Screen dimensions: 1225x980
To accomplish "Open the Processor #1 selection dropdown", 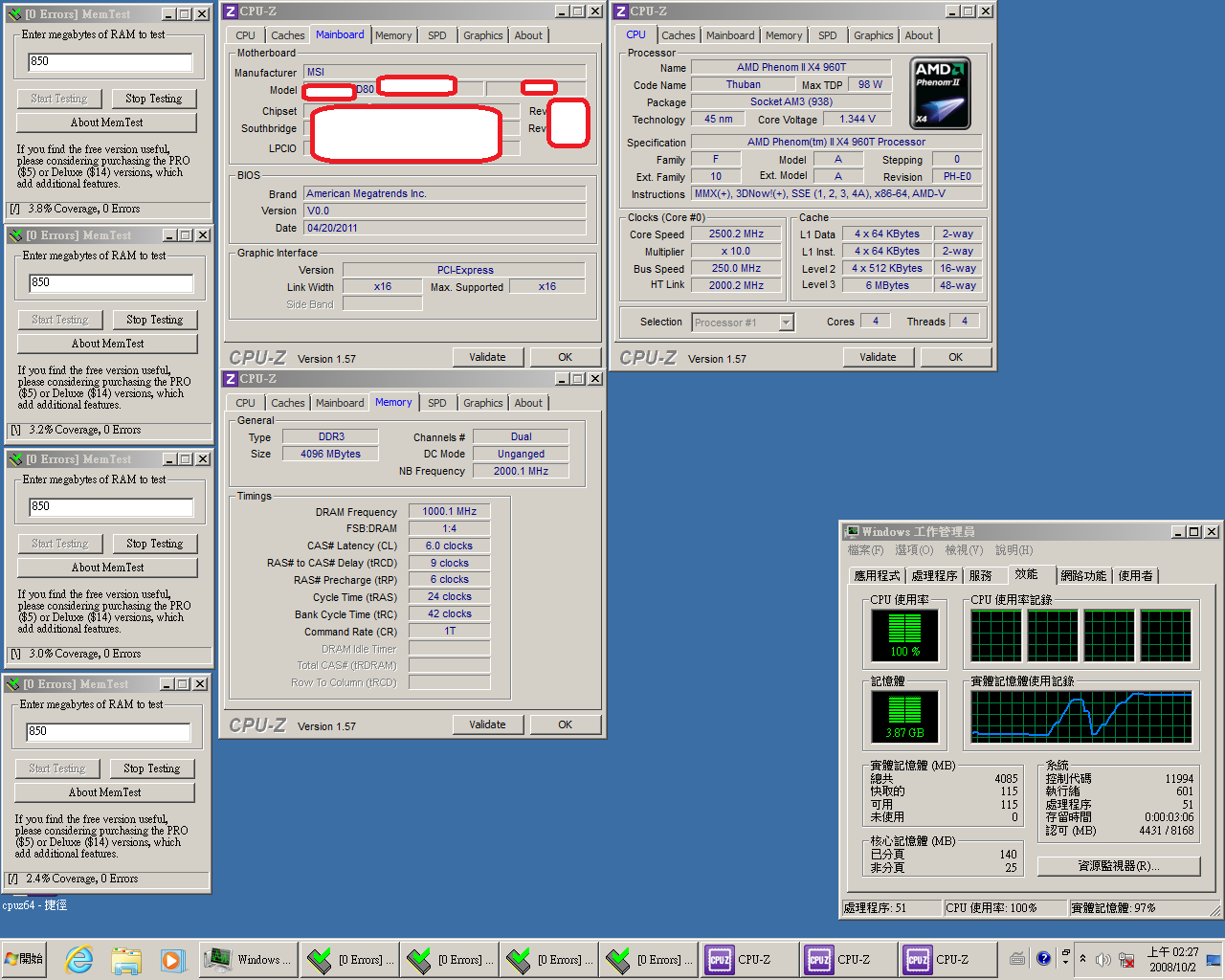I will [x=787, y=323].
